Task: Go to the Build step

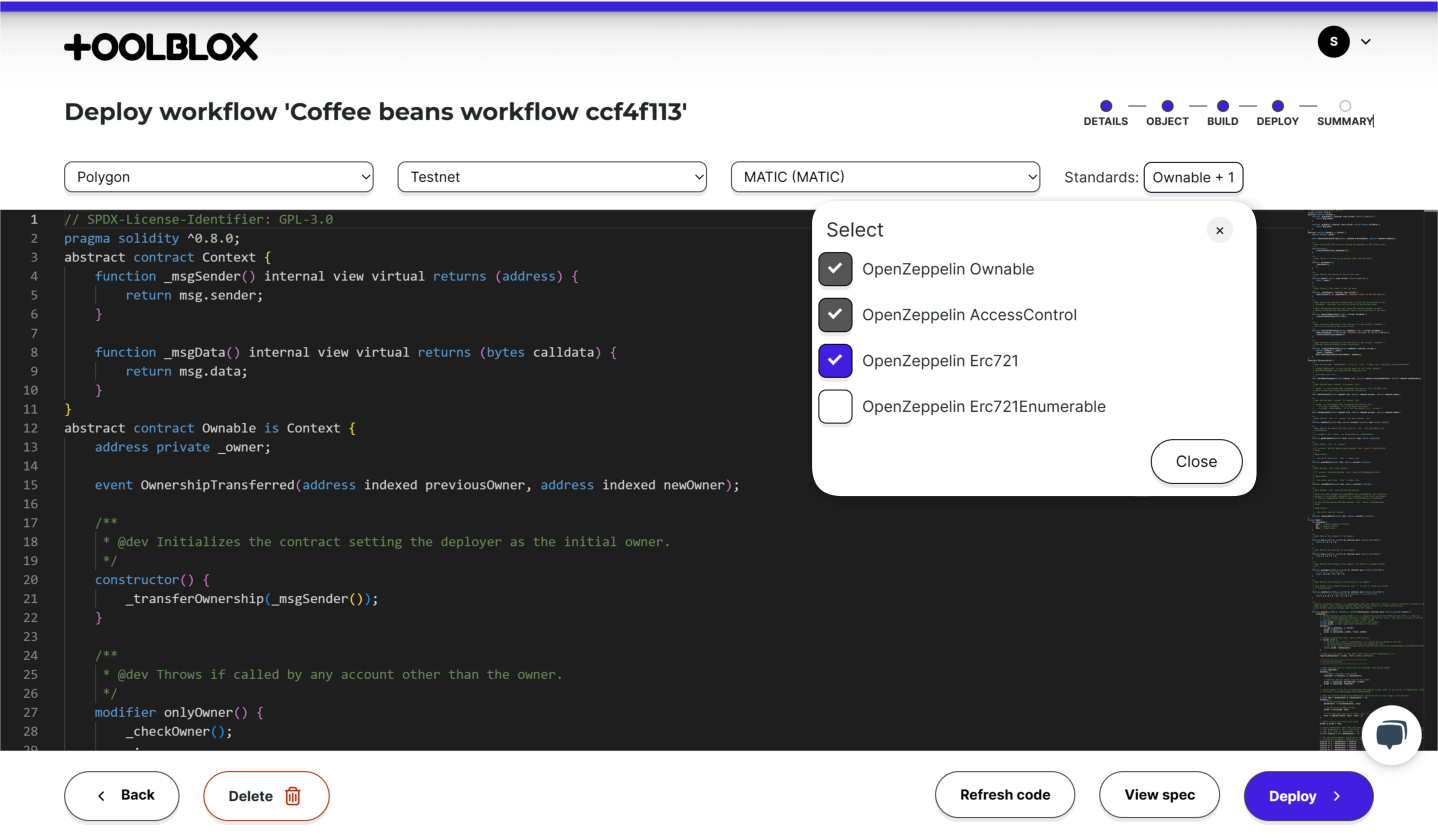Action: [x=1223, y=113]
